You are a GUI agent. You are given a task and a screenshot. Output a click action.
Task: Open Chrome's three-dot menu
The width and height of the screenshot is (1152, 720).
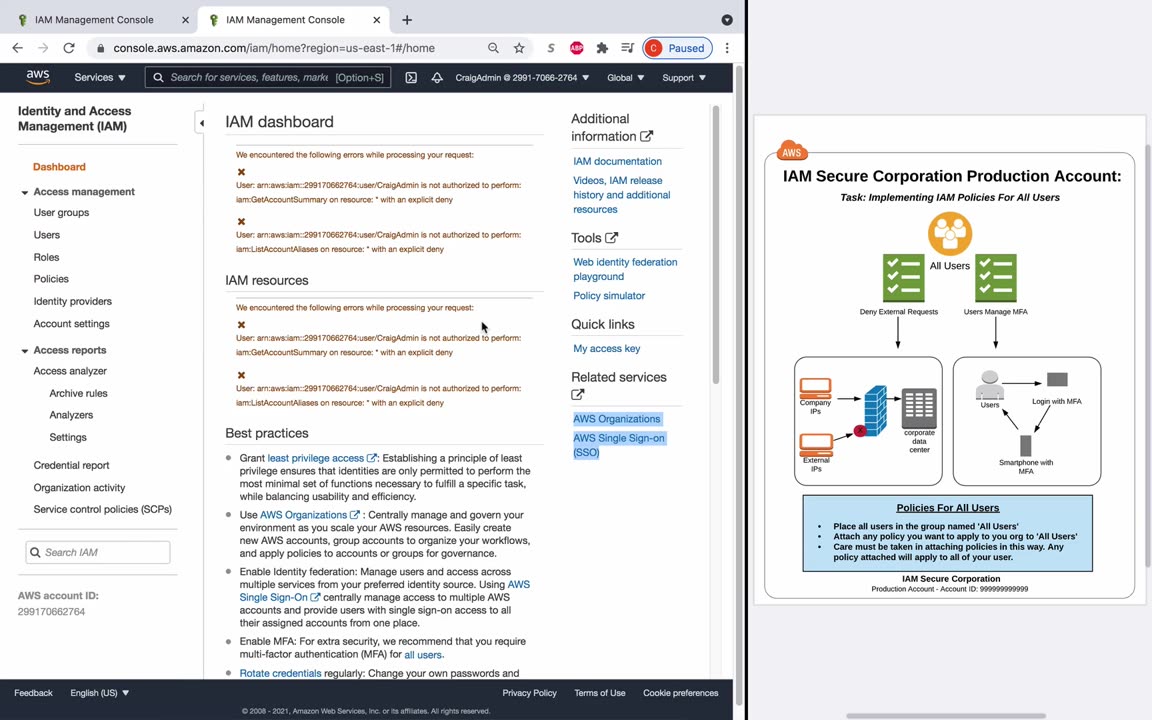point(727,48)
